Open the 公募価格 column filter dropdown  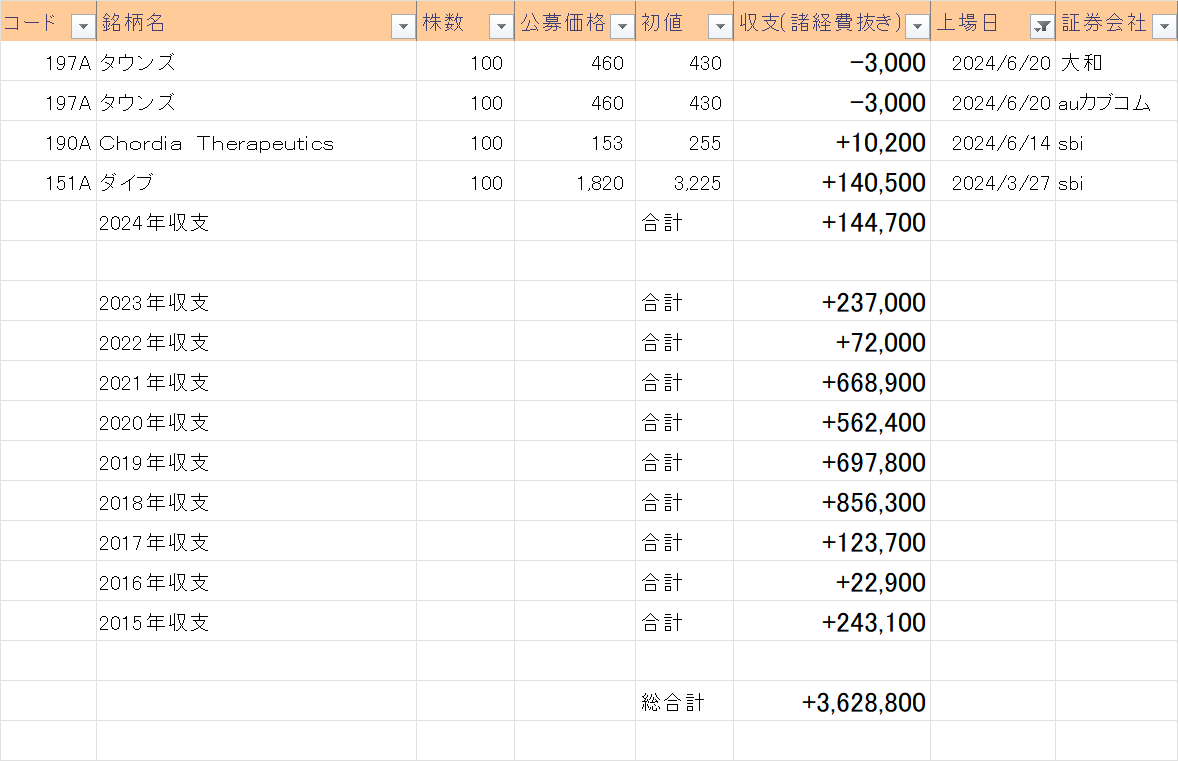click(x=622, y=26)
